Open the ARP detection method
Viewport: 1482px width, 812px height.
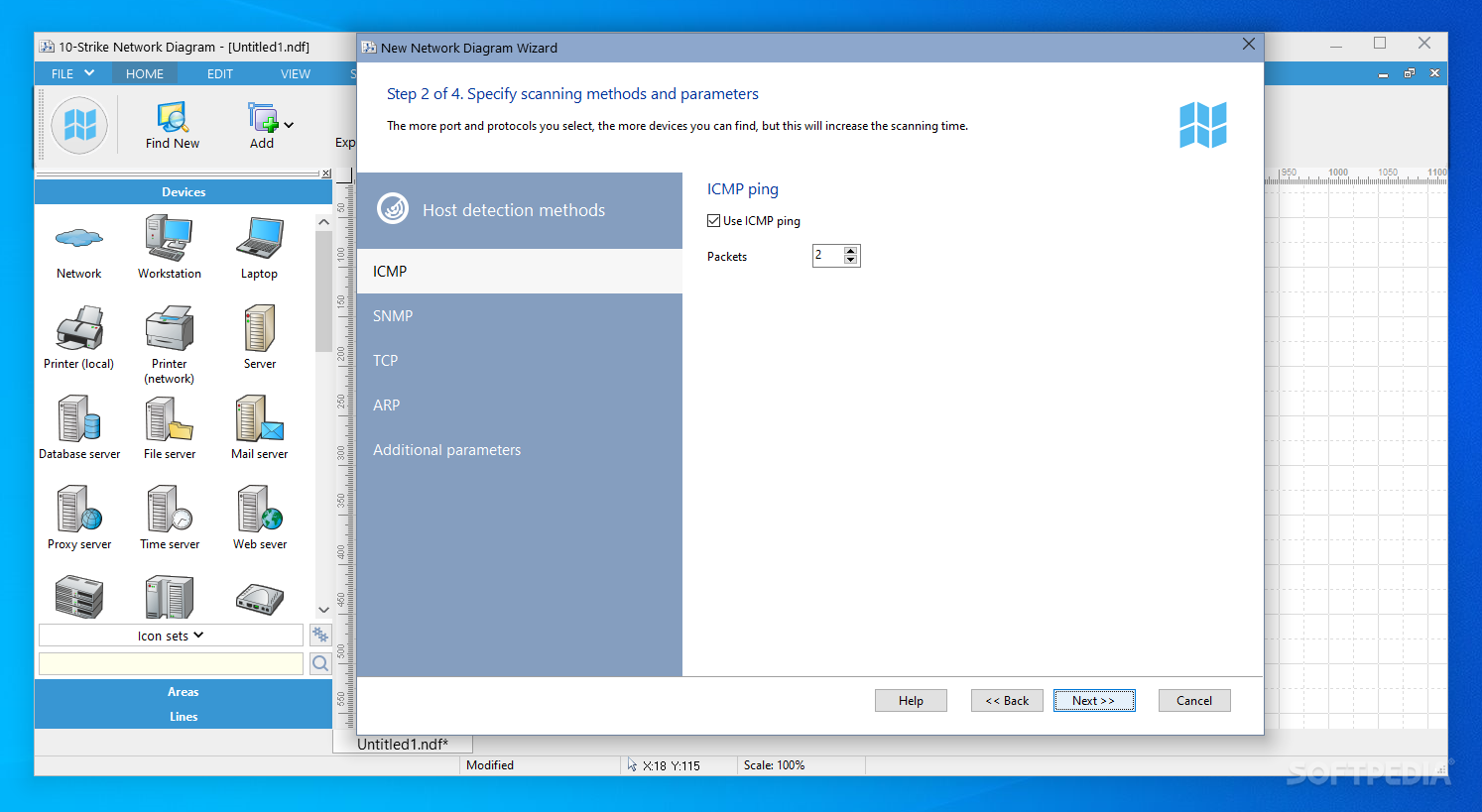520,405
